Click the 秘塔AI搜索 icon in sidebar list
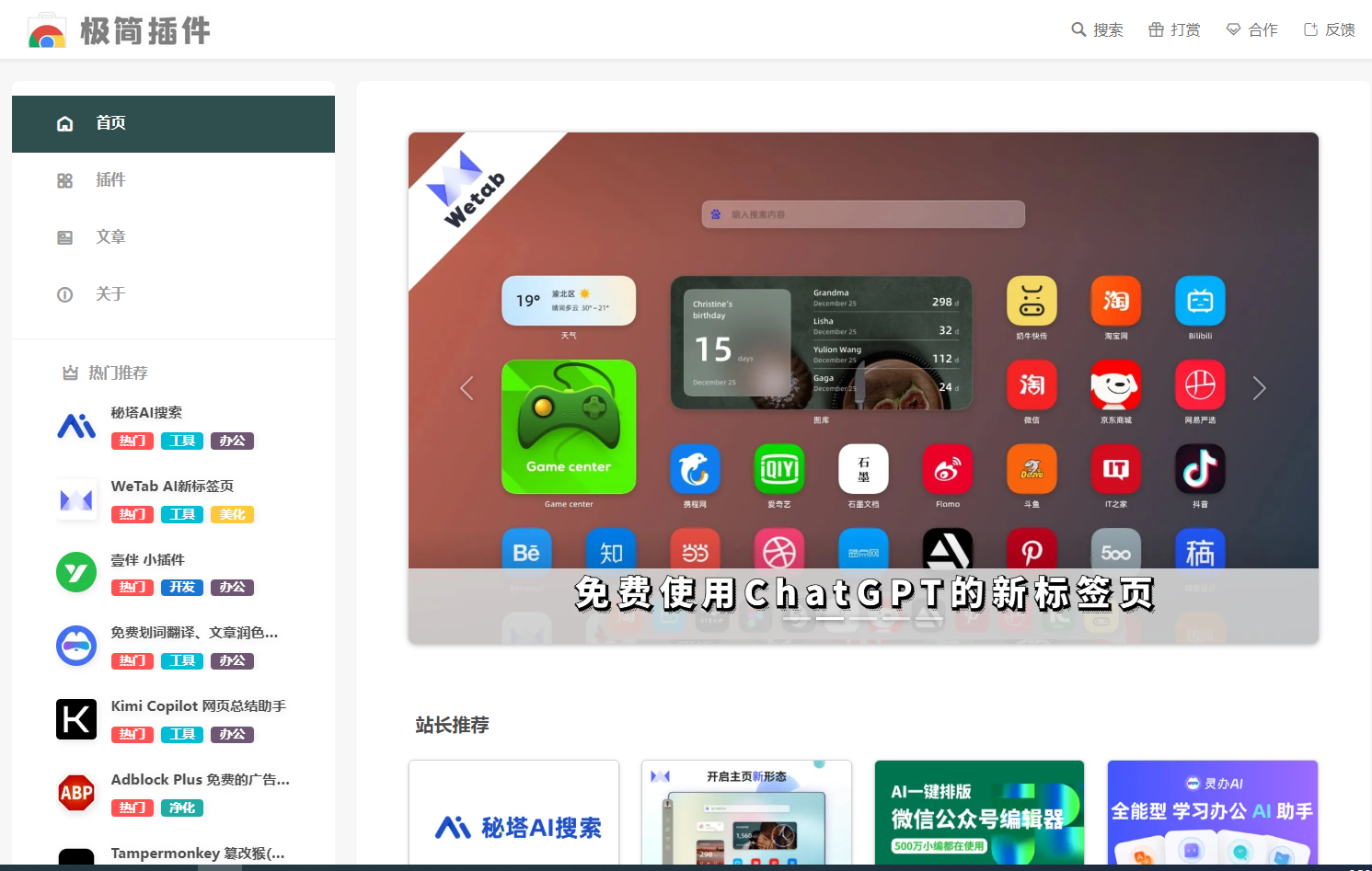This screenshot has height=871, width=1372. (x=76, y=426)
